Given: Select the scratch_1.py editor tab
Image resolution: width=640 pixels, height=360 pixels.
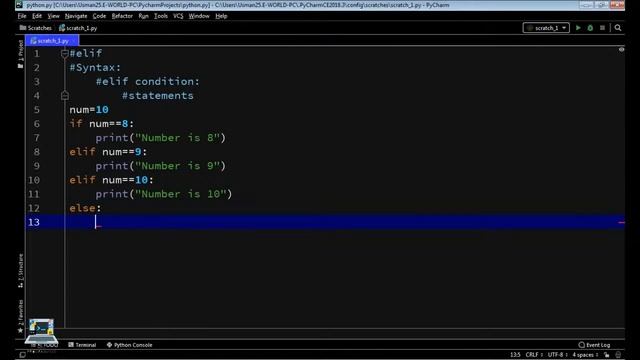Looking at the screenshot, I should click(x=52, y=41).
